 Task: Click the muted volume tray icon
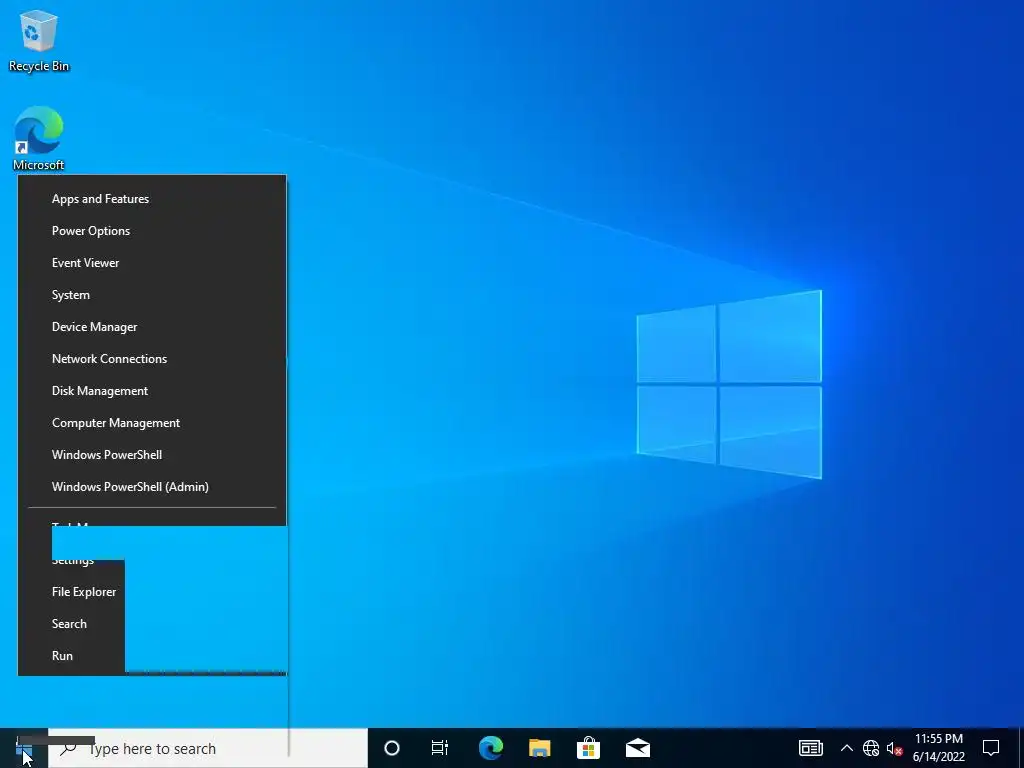(894, 748)
